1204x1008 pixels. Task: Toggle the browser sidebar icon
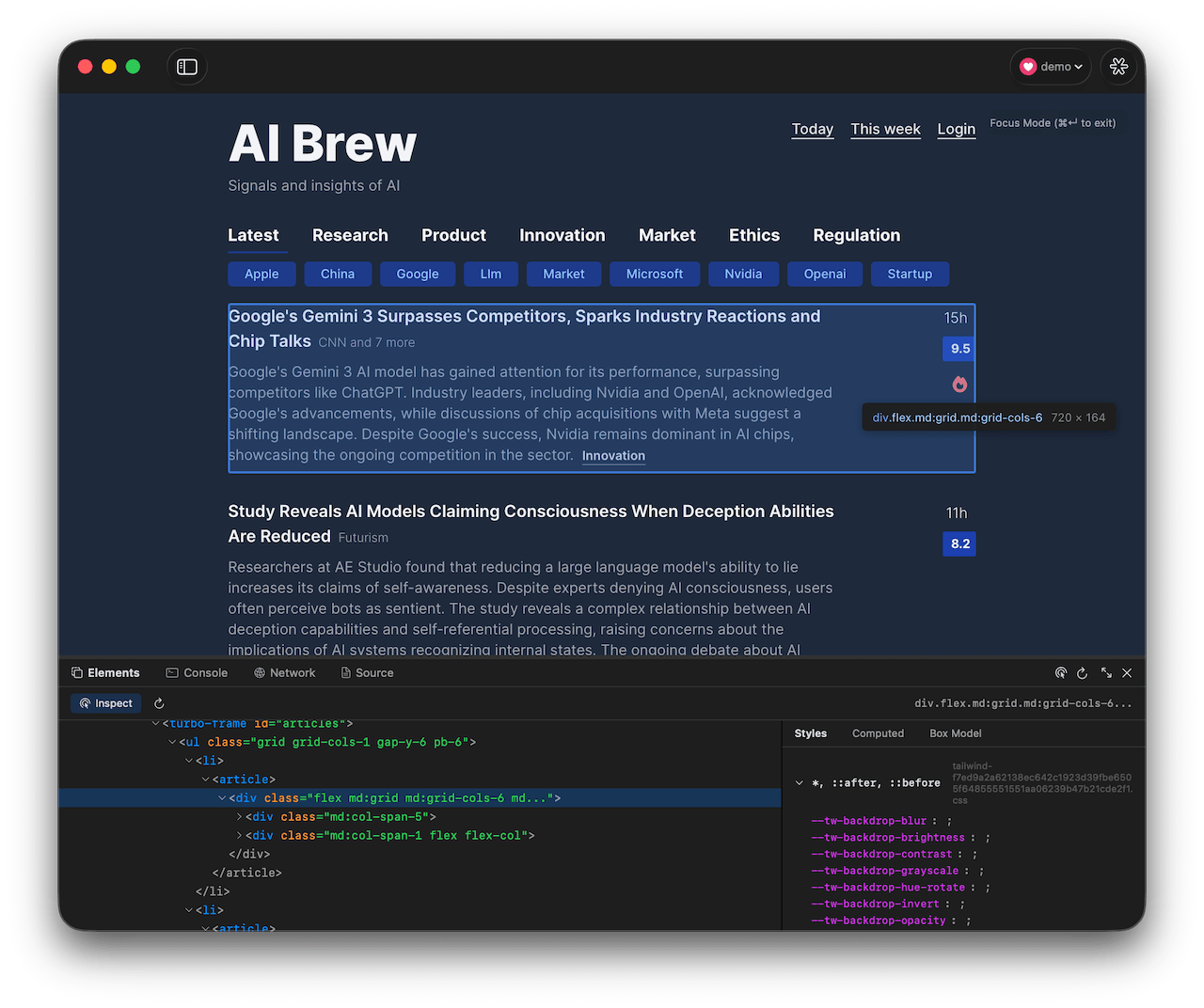(x=186, y=66)
